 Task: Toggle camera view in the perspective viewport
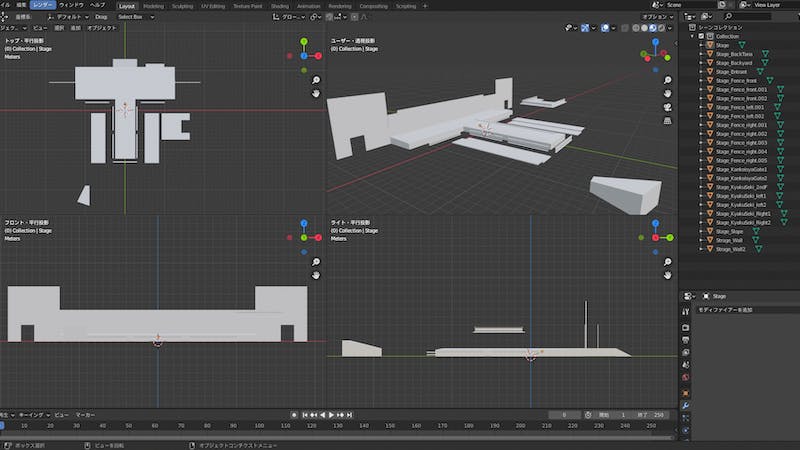(x=667, y=107)
